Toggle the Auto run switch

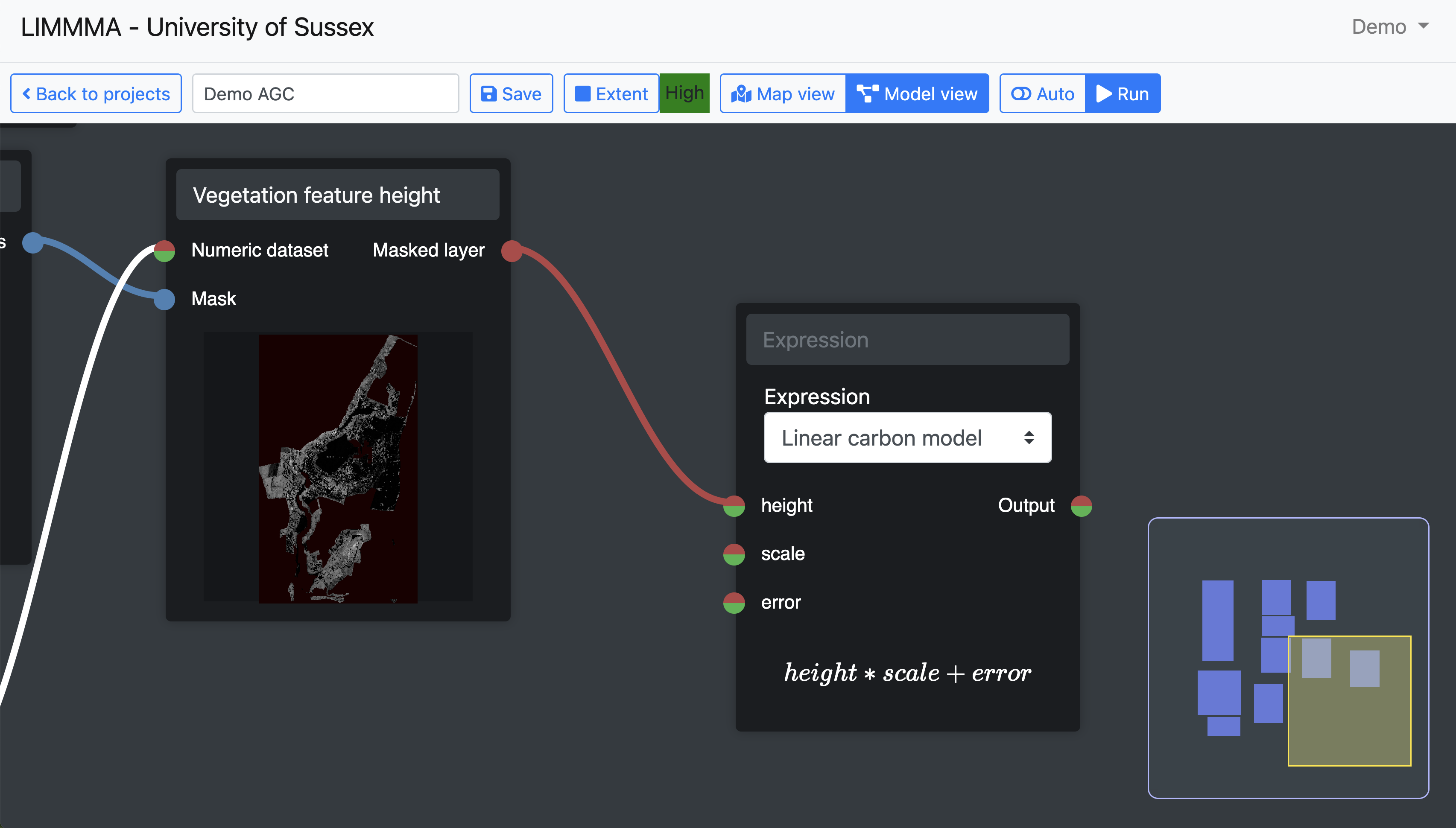click(1042, 94)
